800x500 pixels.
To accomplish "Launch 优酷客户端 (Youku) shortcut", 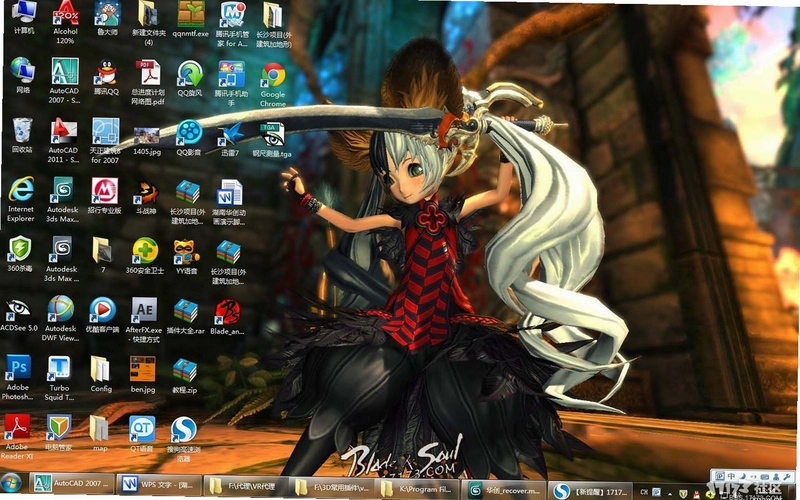I will [103, 315].
